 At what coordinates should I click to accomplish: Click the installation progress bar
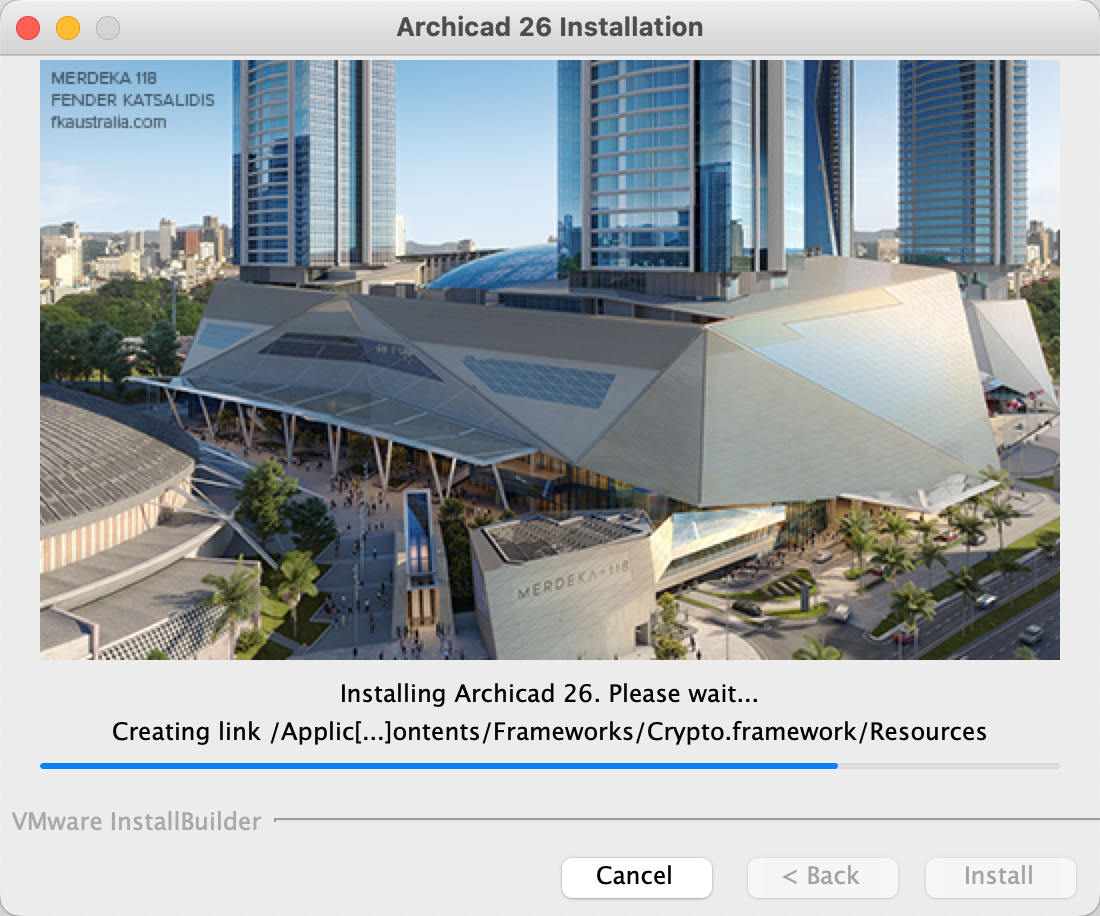549,766
